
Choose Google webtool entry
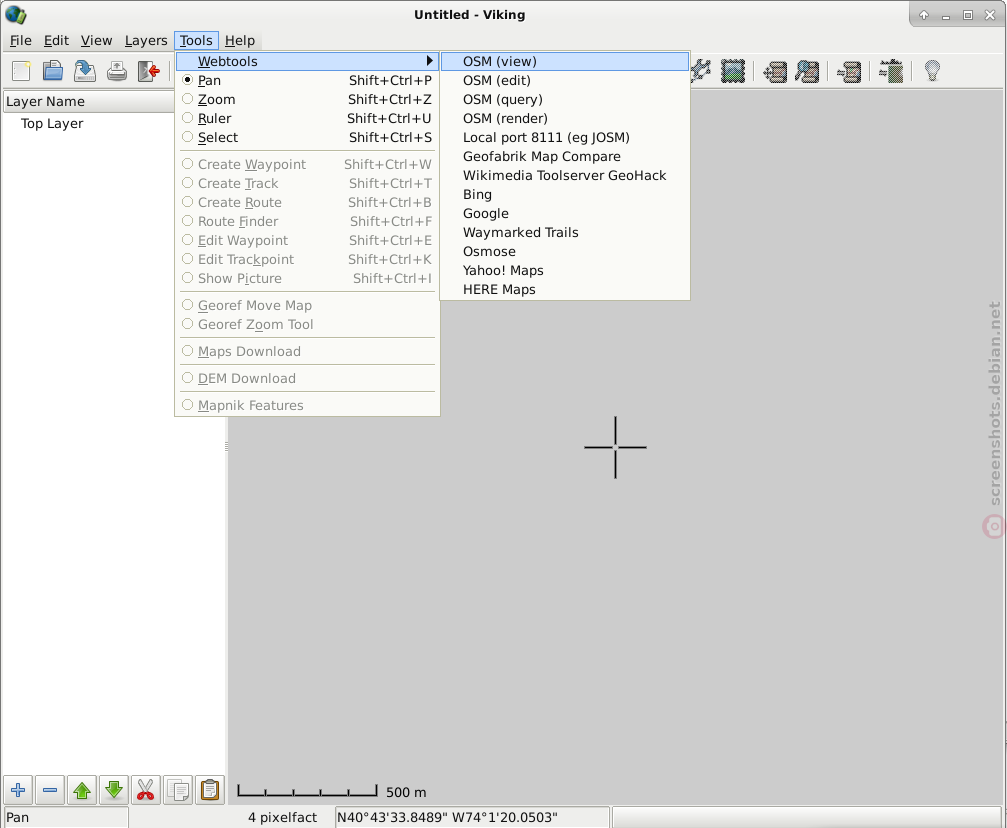pos(565,214)
